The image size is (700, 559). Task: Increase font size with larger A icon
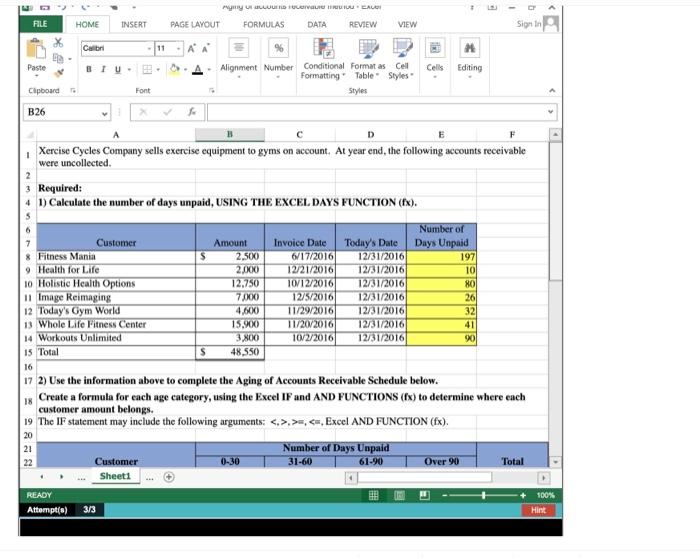coord(191,49)
